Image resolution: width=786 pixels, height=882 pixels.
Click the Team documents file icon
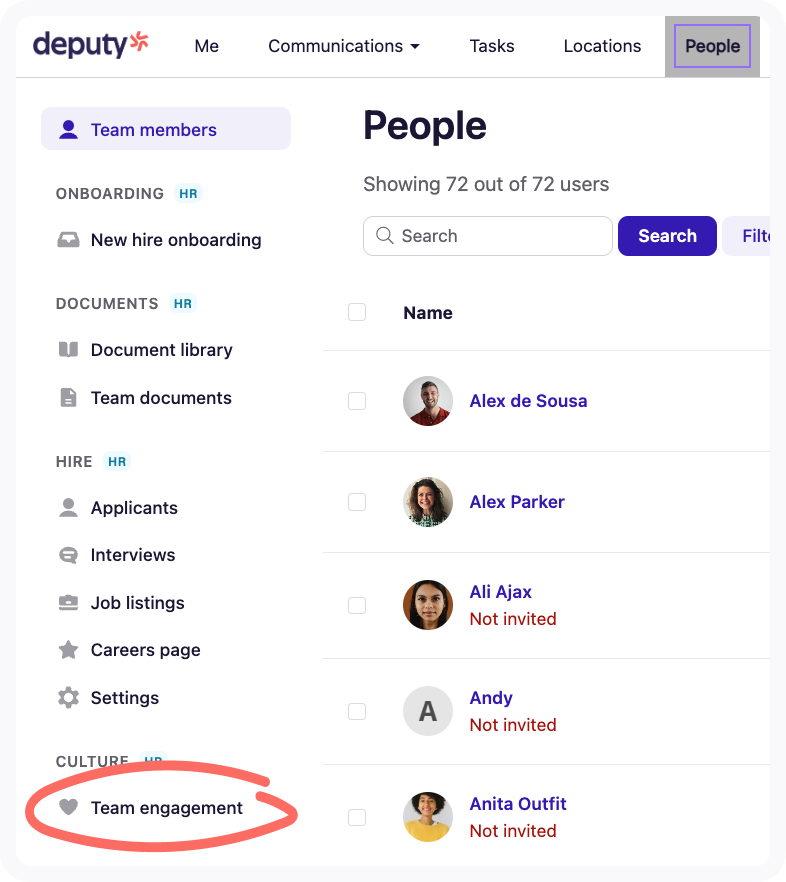click(x=68, y=398)
